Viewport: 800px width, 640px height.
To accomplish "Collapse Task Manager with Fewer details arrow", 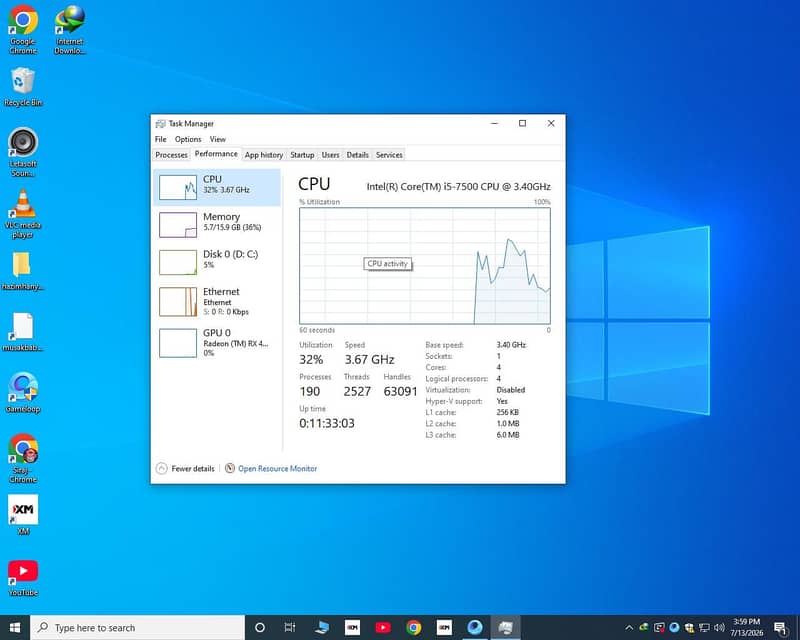I will (161, 468).
